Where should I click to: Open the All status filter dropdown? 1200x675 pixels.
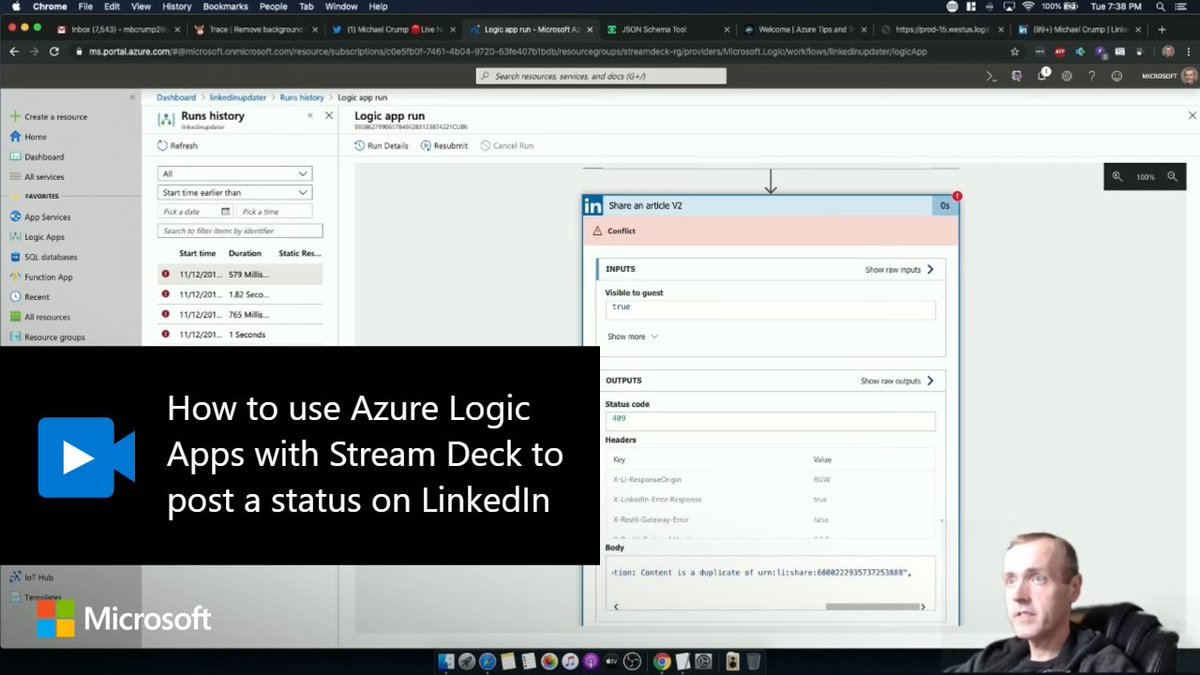click(235, 173)
